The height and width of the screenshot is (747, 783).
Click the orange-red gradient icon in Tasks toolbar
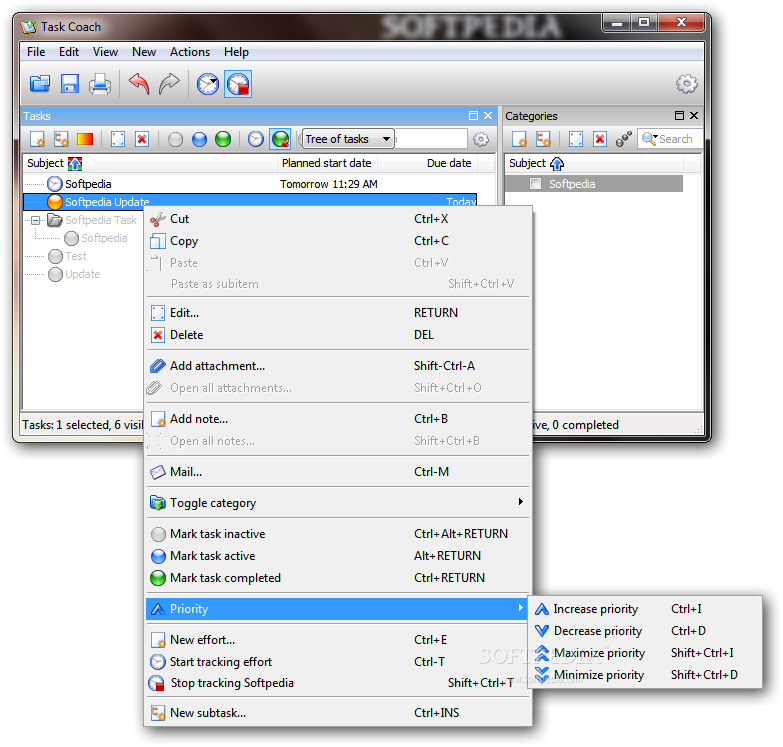point(85,139)
